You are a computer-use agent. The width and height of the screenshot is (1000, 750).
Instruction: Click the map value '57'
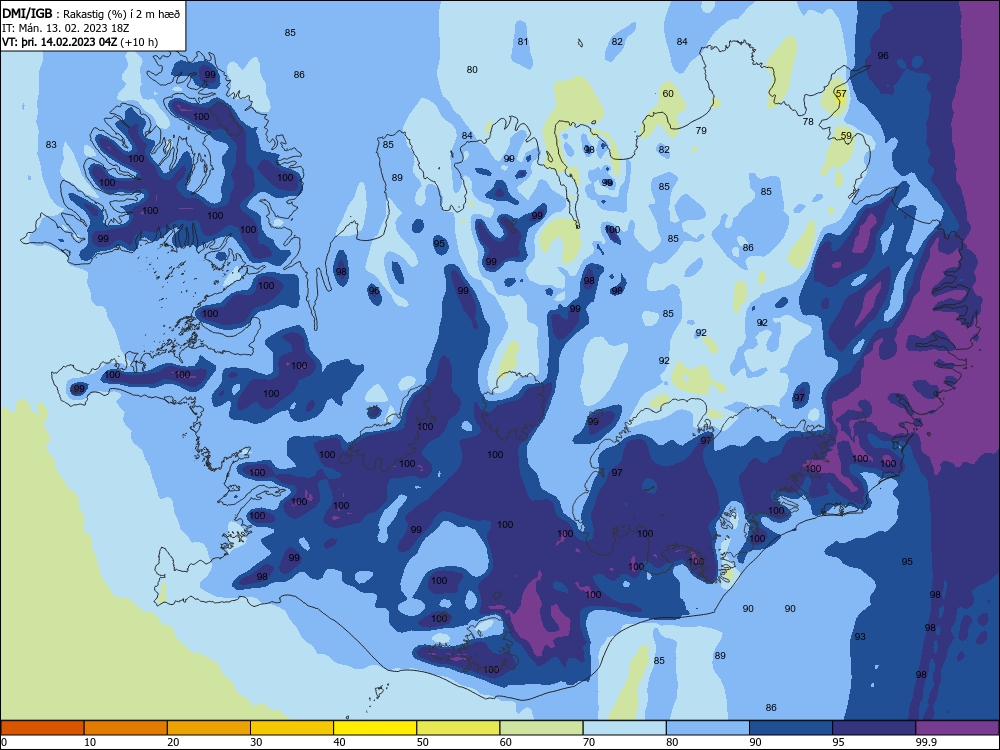pos(841,94)
